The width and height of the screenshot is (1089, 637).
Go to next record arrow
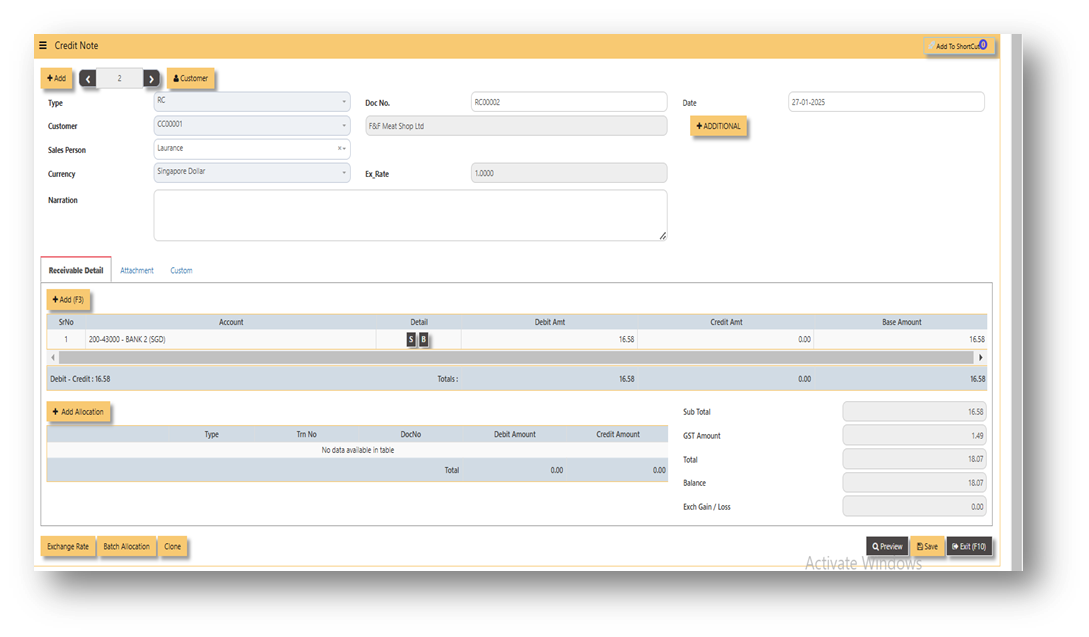click(x=151, y=78)
